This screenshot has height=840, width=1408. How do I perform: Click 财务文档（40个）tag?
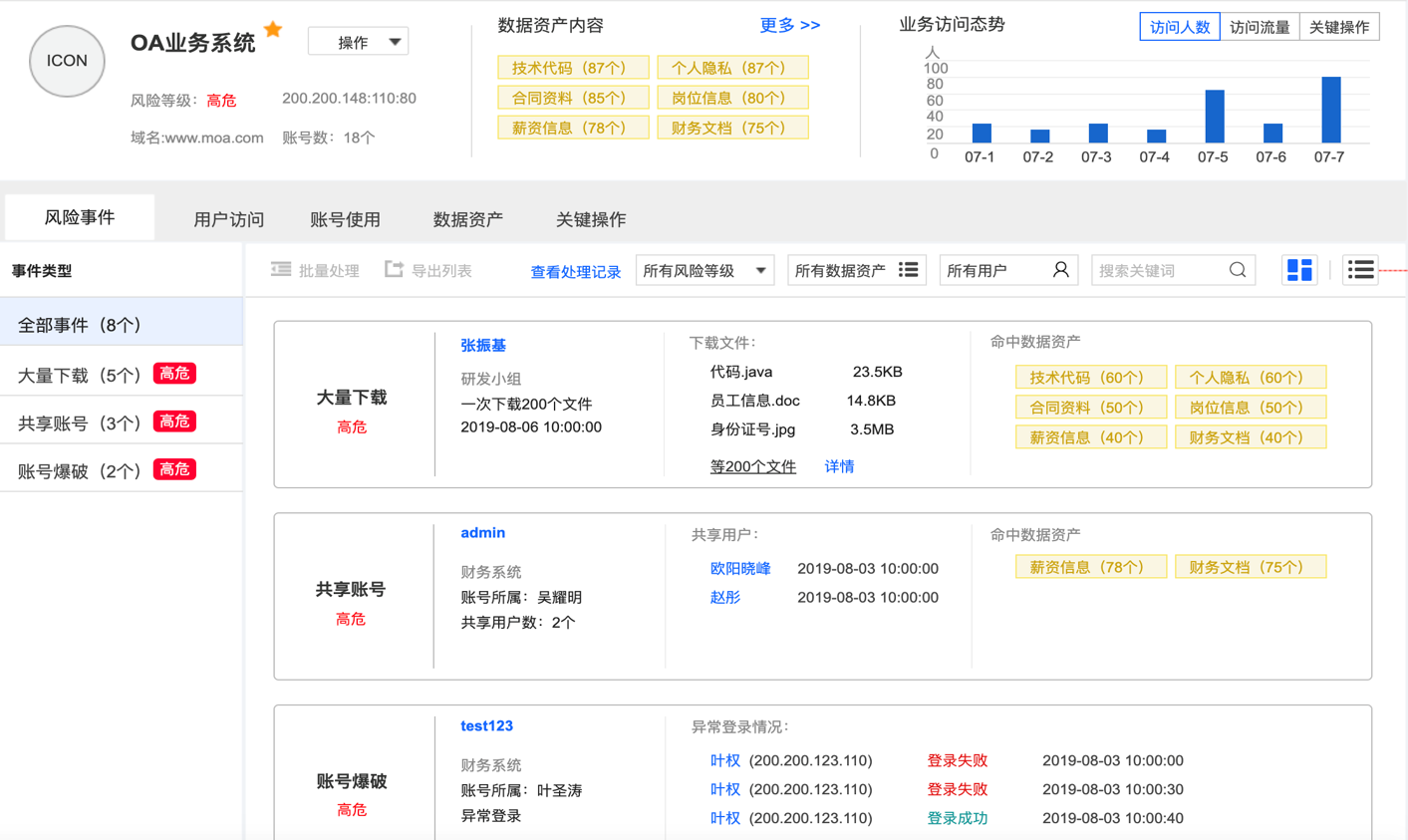(x=1251, y=437)
